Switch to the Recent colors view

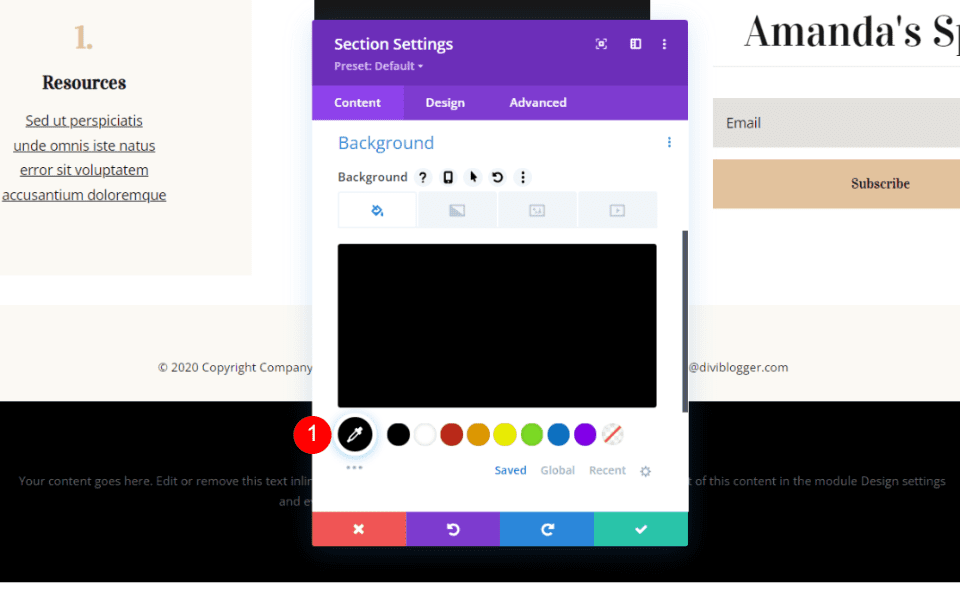click(x=607, y=470)
